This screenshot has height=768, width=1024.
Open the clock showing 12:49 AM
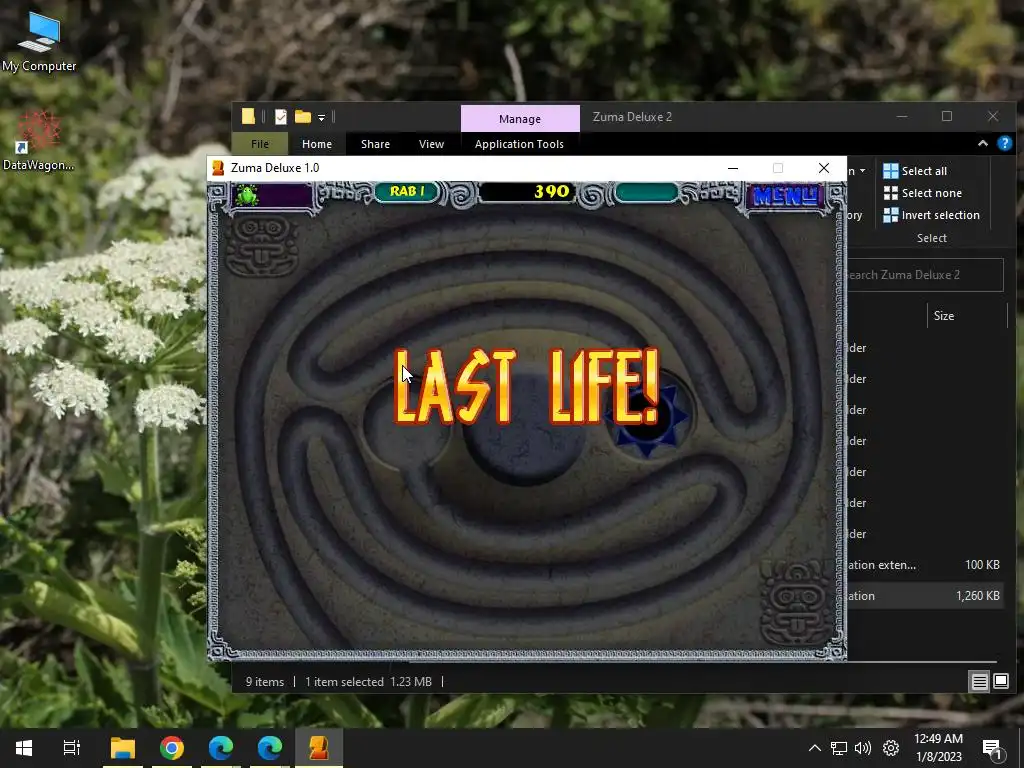938,748
